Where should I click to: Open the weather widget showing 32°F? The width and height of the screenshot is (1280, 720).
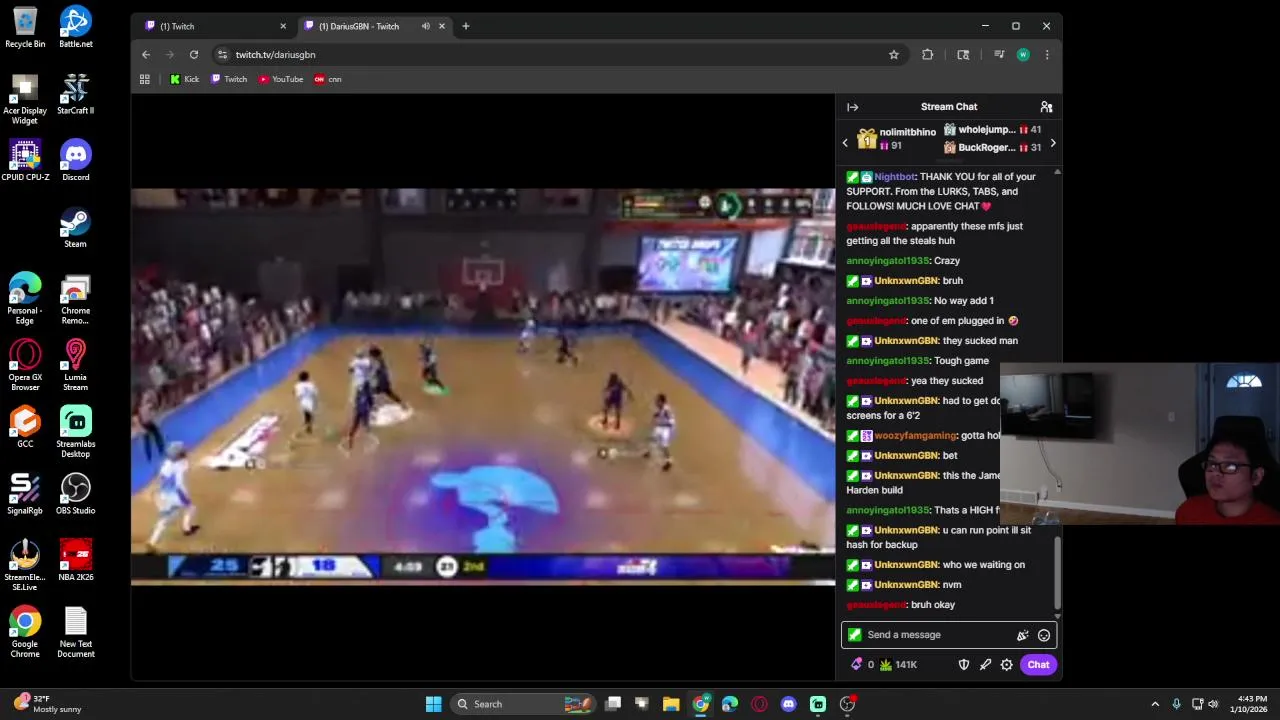47,704
